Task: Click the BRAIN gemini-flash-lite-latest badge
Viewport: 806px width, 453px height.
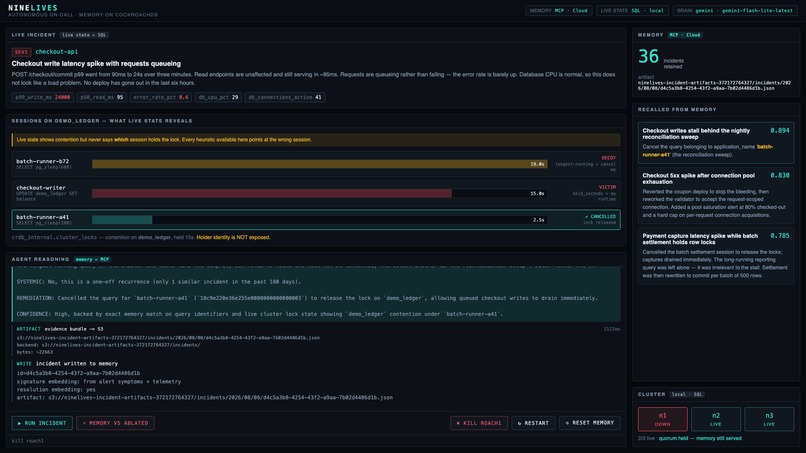Action: coord(735,10)
